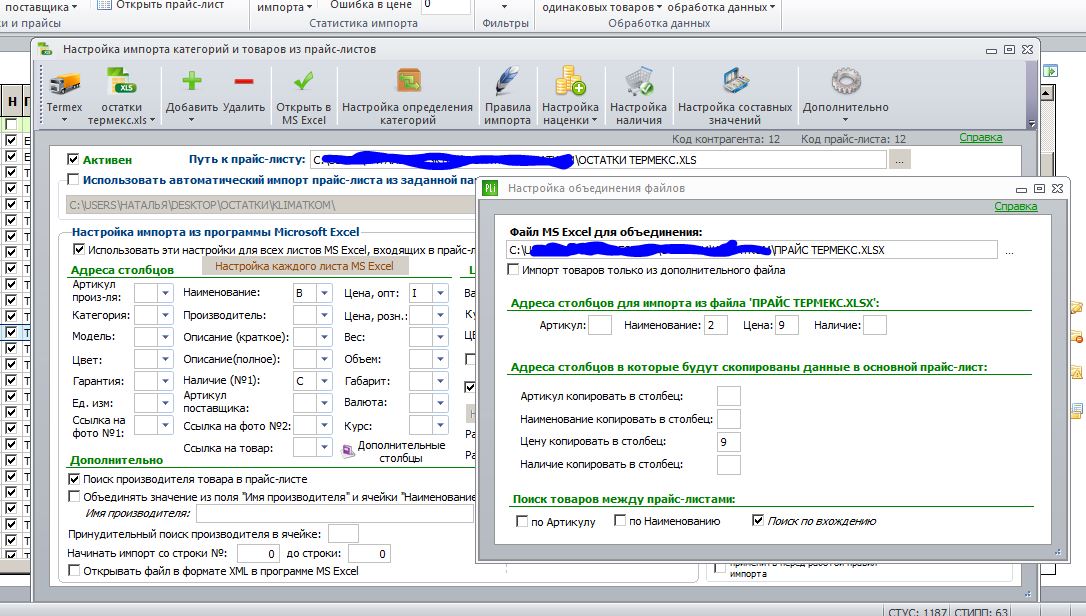The image size is (1086, 616).
Task: Expand the Добавить dropdown arrow
Action: (x=192, y=121)
